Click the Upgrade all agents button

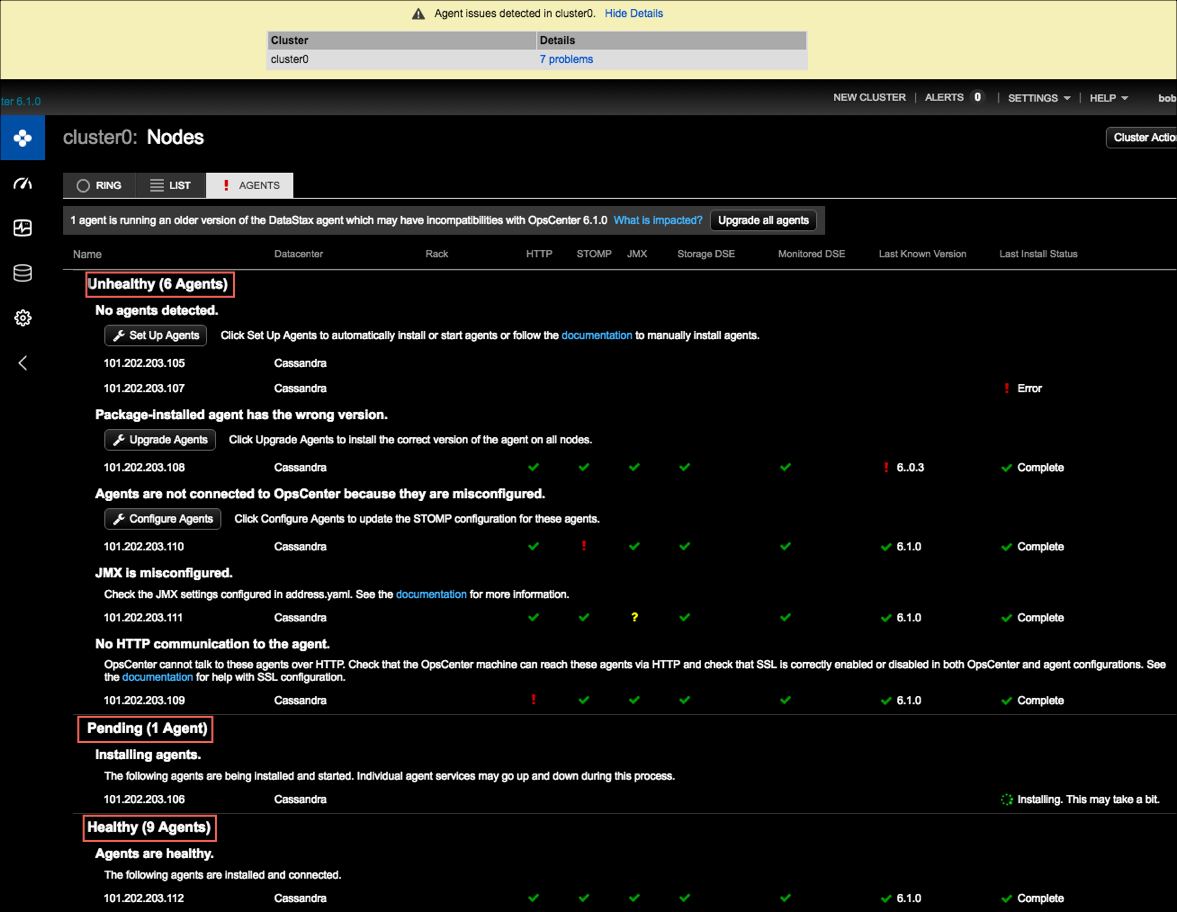tap(763, 220)
